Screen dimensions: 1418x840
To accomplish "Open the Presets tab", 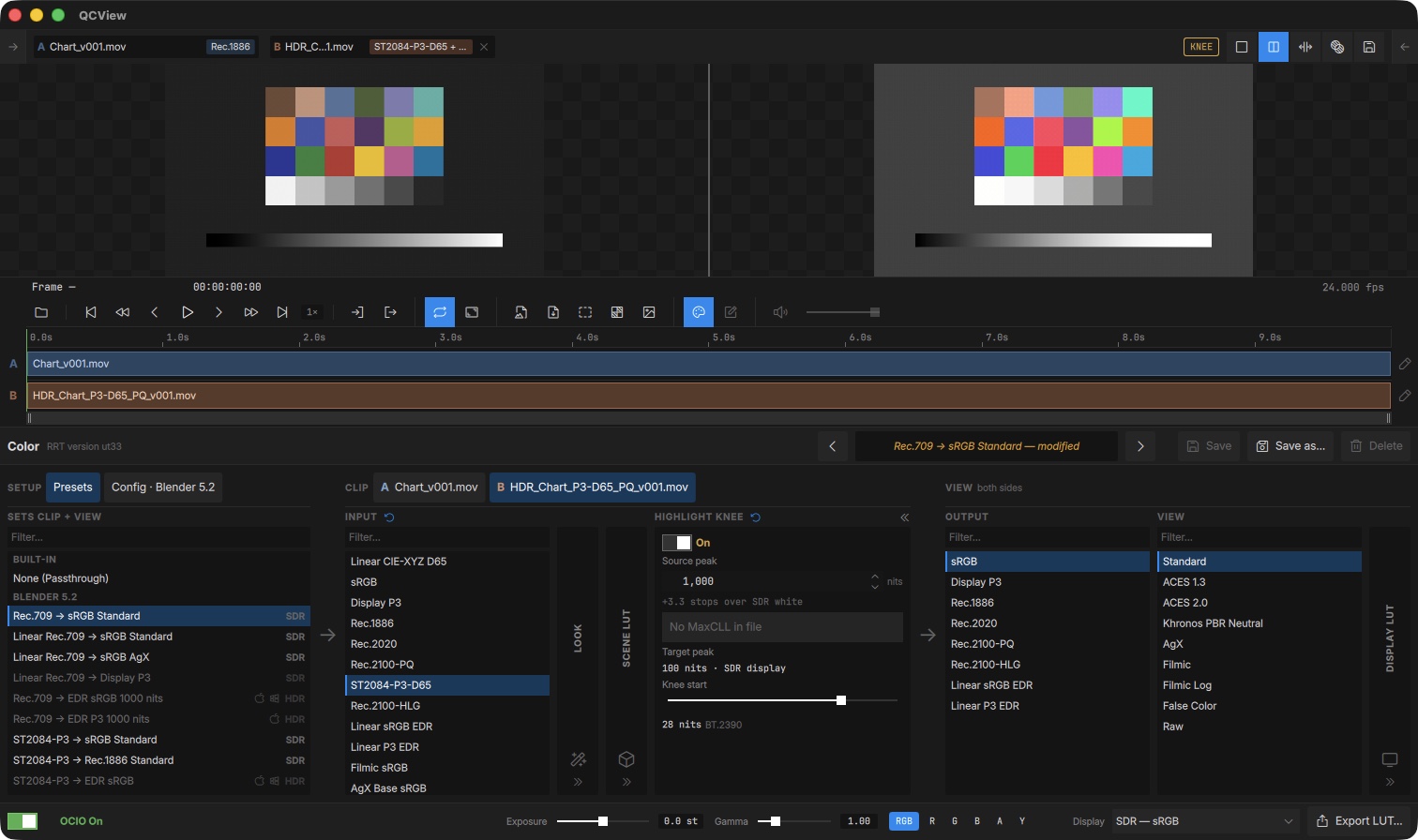I will tap(73, 487).
